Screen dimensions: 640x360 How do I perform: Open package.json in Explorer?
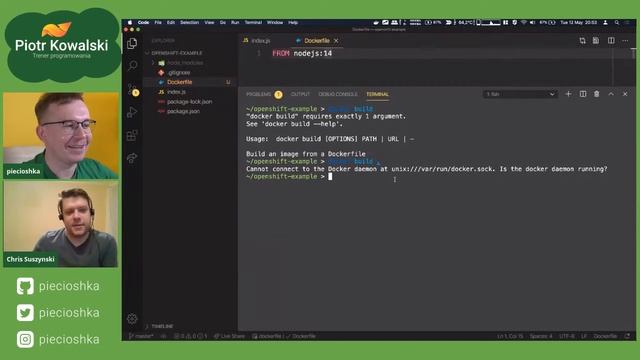183,111
